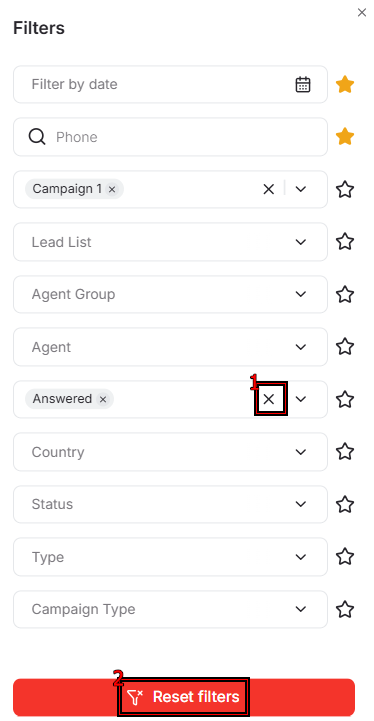Click the magnifier icon in Phone search

[x=37, y=137]
